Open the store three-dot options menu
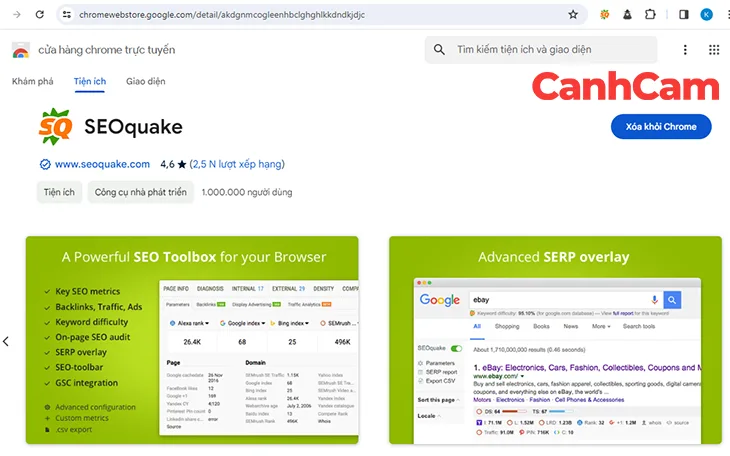This screenshot has width=730, height=456. 685,50
